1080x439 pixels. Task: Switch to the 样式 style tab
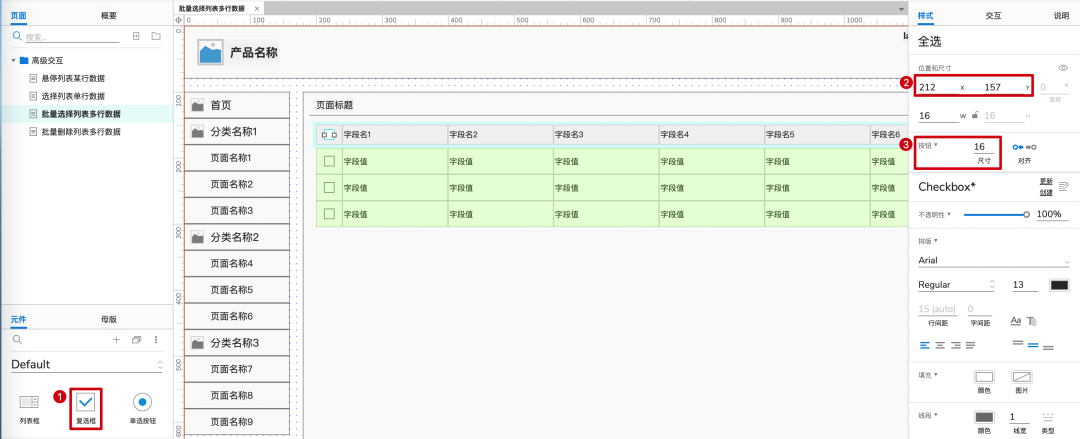(x=926, y=15)
